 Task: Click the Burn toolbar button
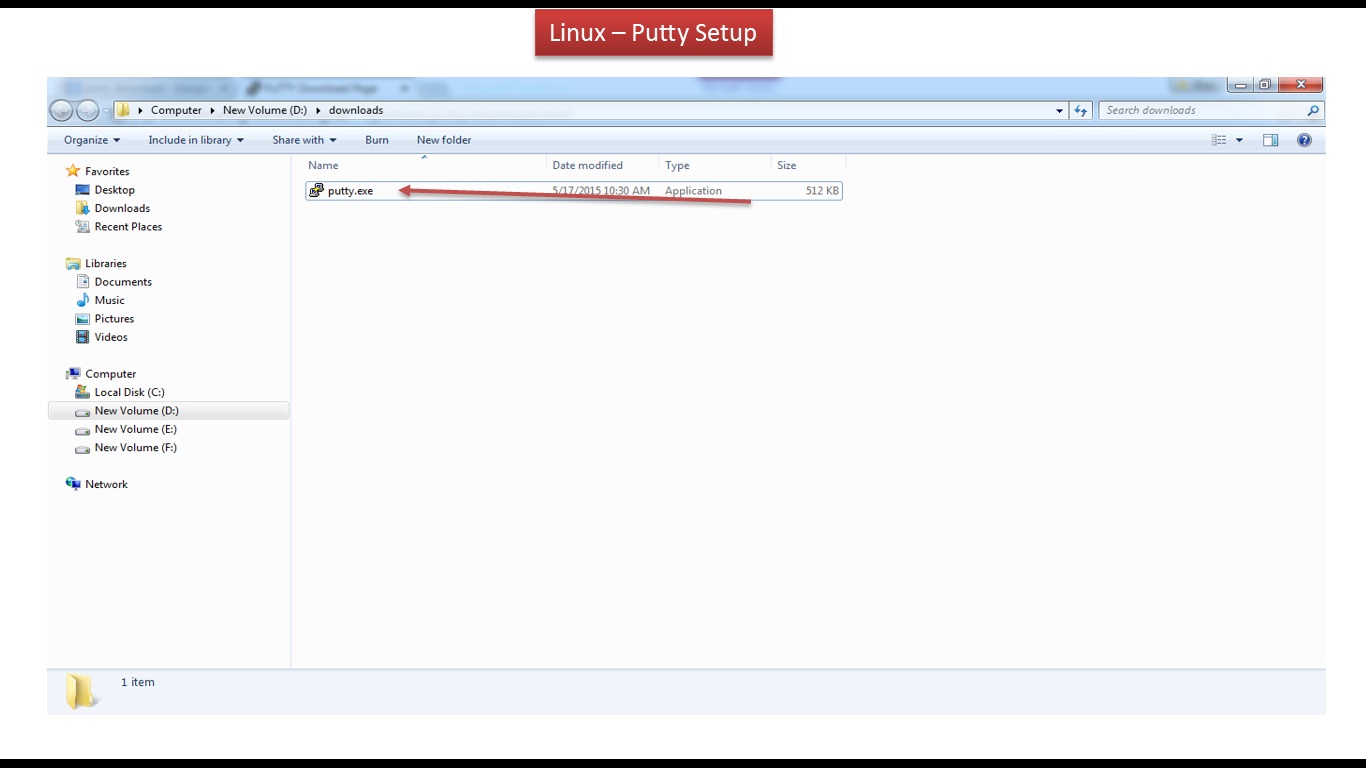377,140
